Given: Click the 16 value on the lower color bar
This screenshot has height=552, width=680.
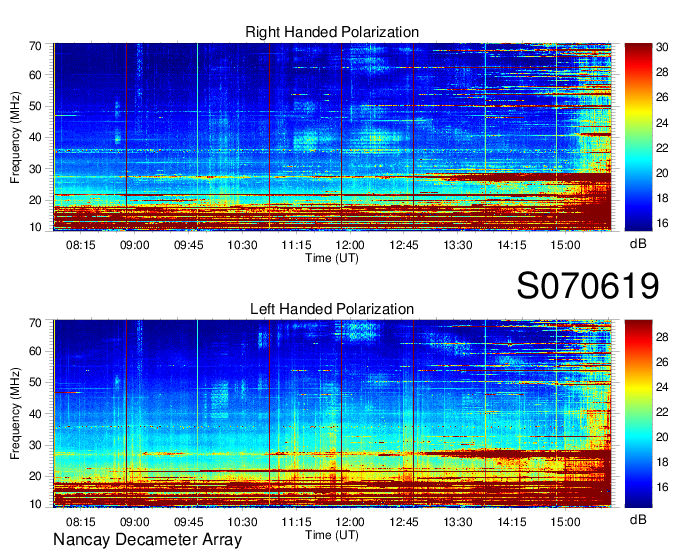Looking at the screenshot, I should [x=662, y=487].
